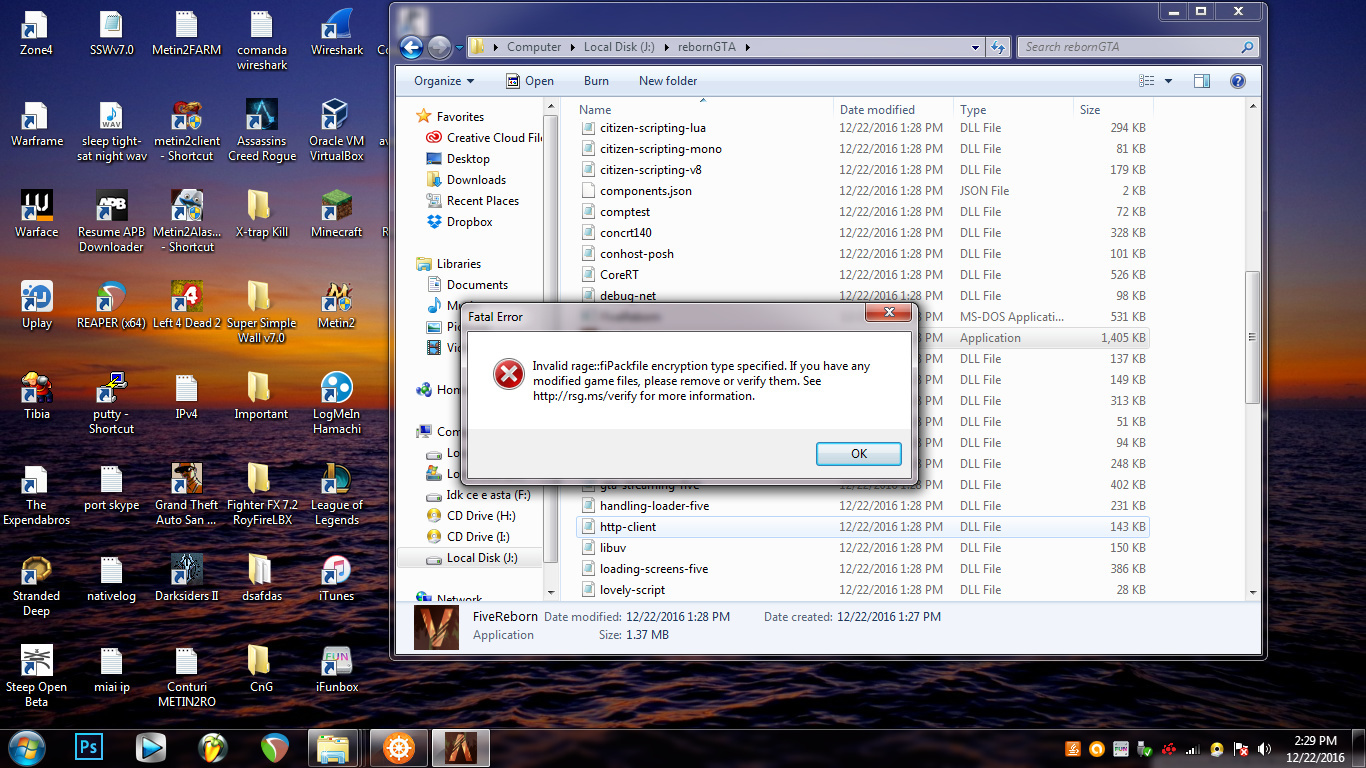1366x768 pixels.
Task: Click Explorer's refresh button beside the address bar
Action: [x=997, y=47]
